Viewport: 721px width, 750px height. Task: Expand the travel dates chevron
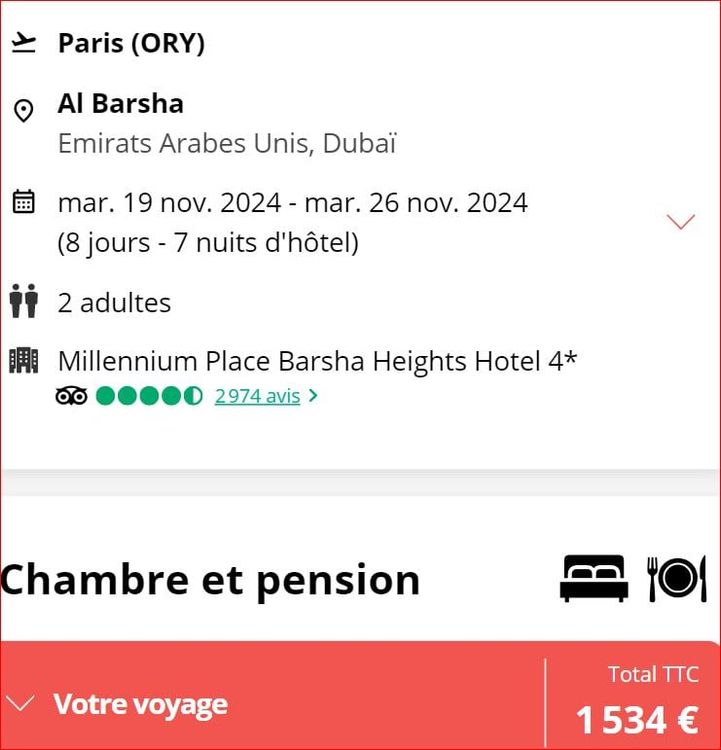pyautogui.click(x=680, y=221)
